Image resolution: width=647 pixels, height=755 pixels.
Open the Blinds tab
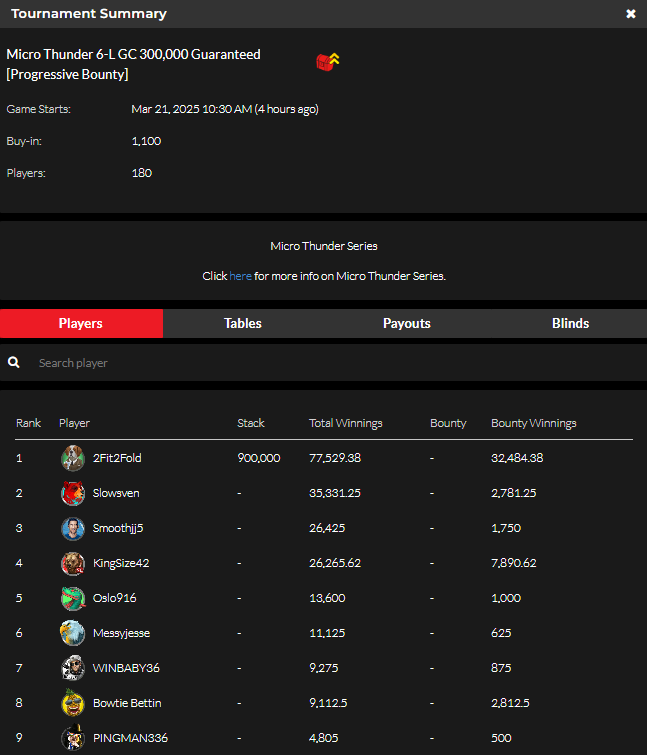[x=570, y=324]
